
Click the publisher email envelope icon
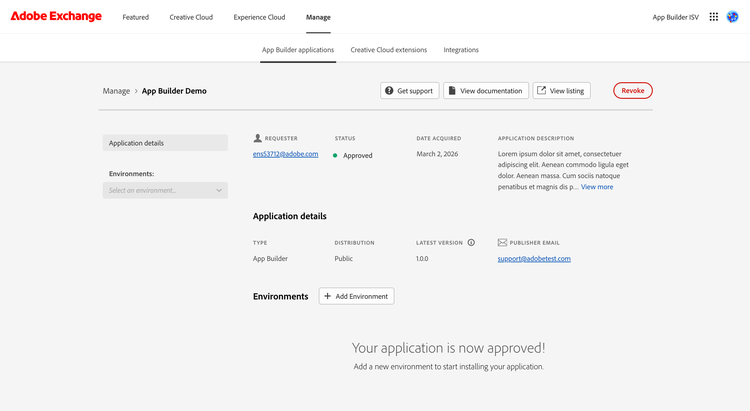click(502, 243)
